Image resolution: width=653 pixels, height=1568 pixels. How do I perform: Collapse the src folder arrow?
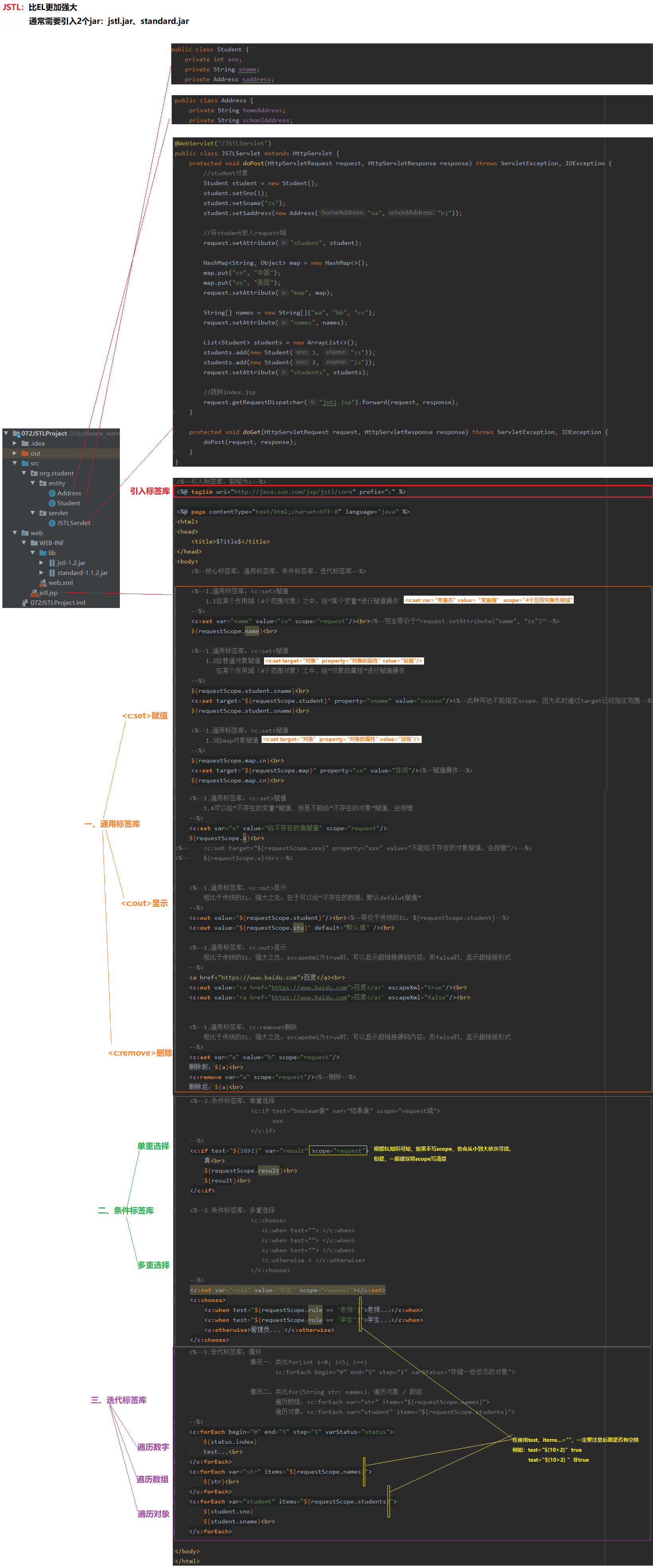click(x=15, y=463)
